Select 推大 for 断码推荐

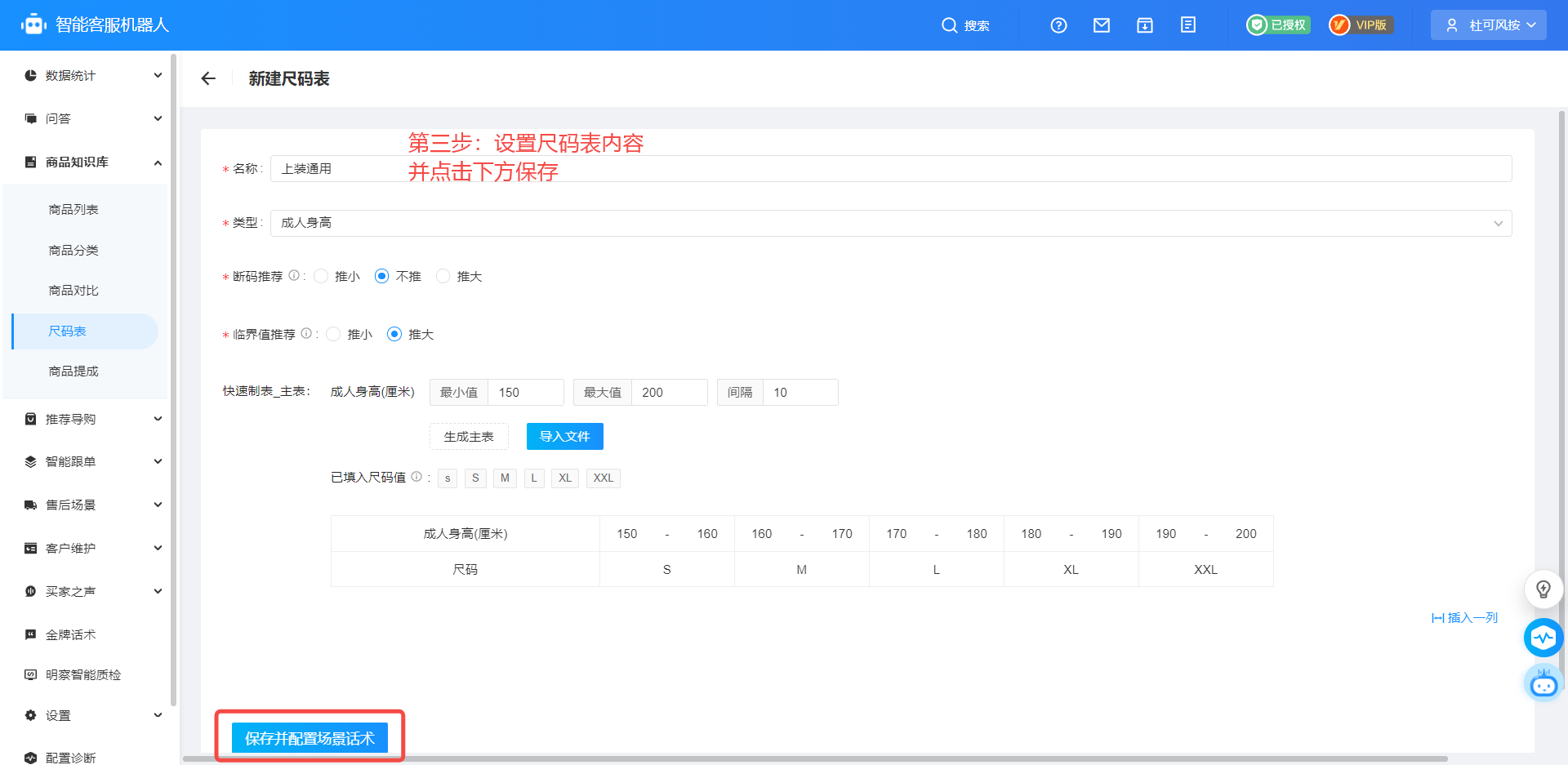[x=443, y=276]
